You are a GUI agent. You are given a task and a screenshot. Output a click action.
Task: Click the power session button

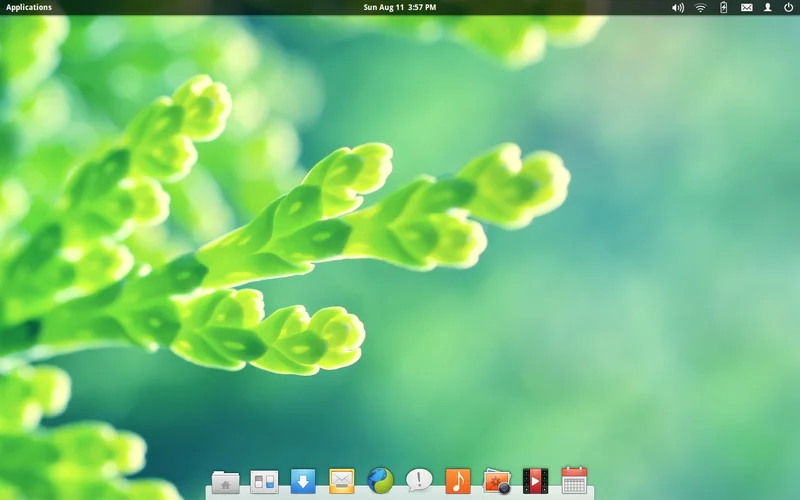pyautogui.click(x=788, y=7)
